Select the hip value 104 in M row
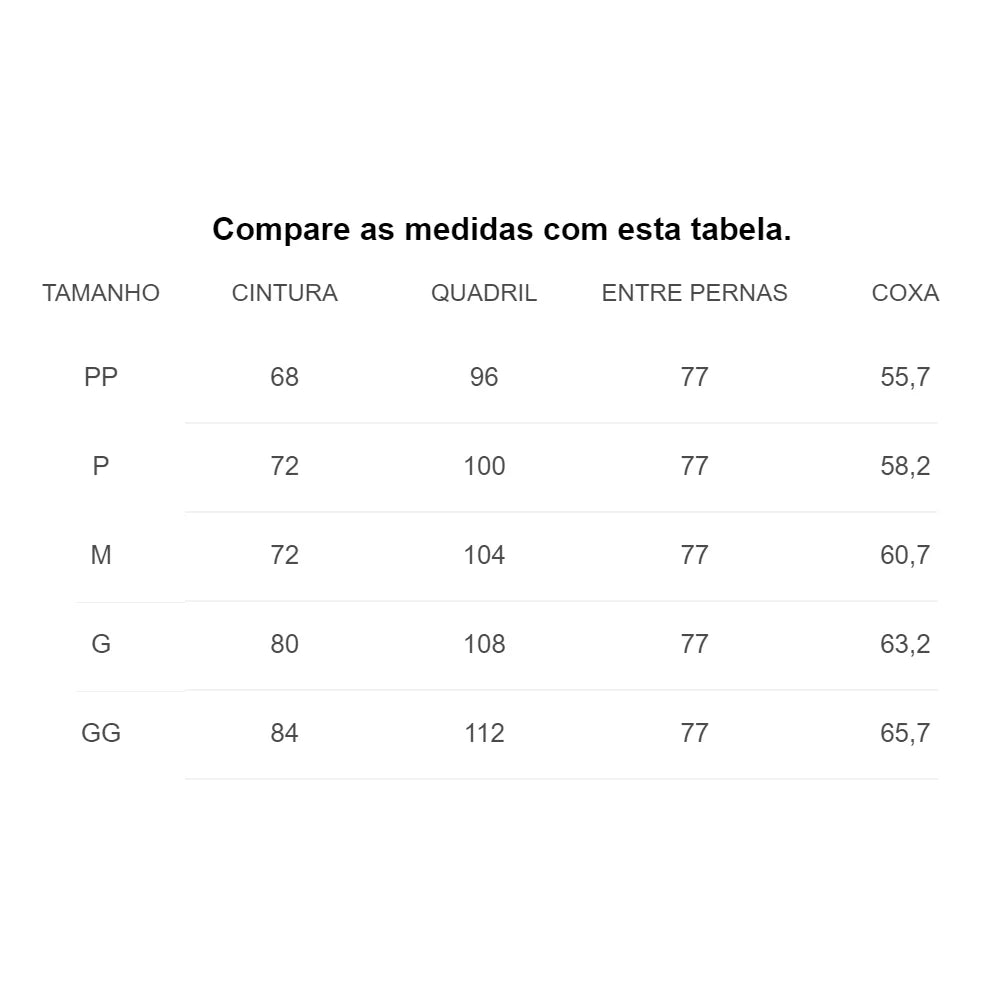The width and height of the screenshot is (1000, 1000). (x=484, y=555)
